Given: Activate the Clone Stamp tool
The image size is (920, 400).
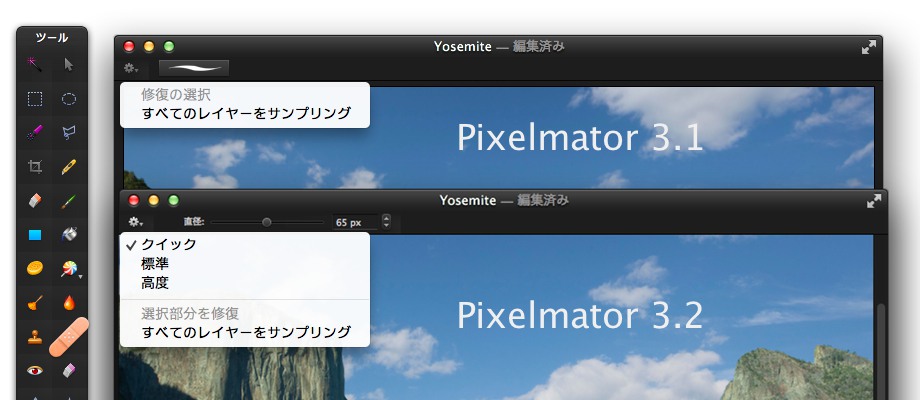Looking at the screenshot, I should pyautogui.click(x=35, y=337).
